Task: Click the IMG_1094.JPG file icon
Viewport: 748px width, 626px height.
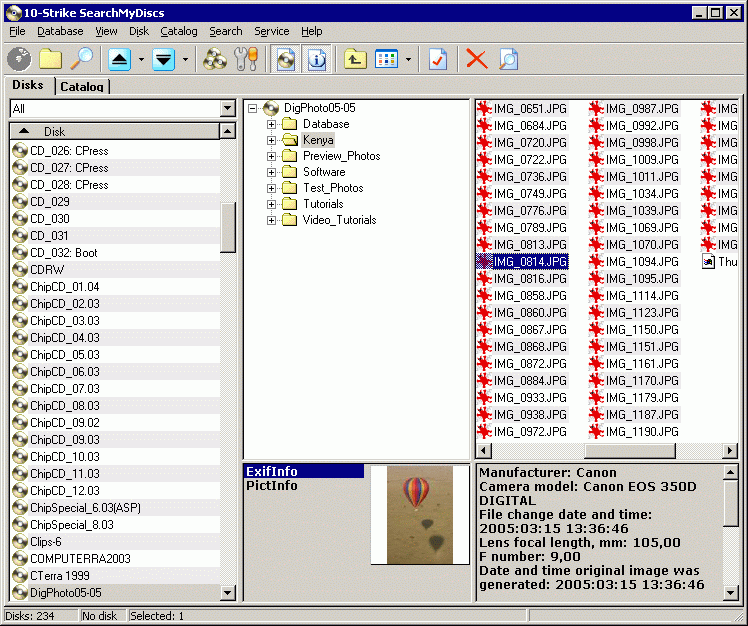Action: tap(596, 261)
